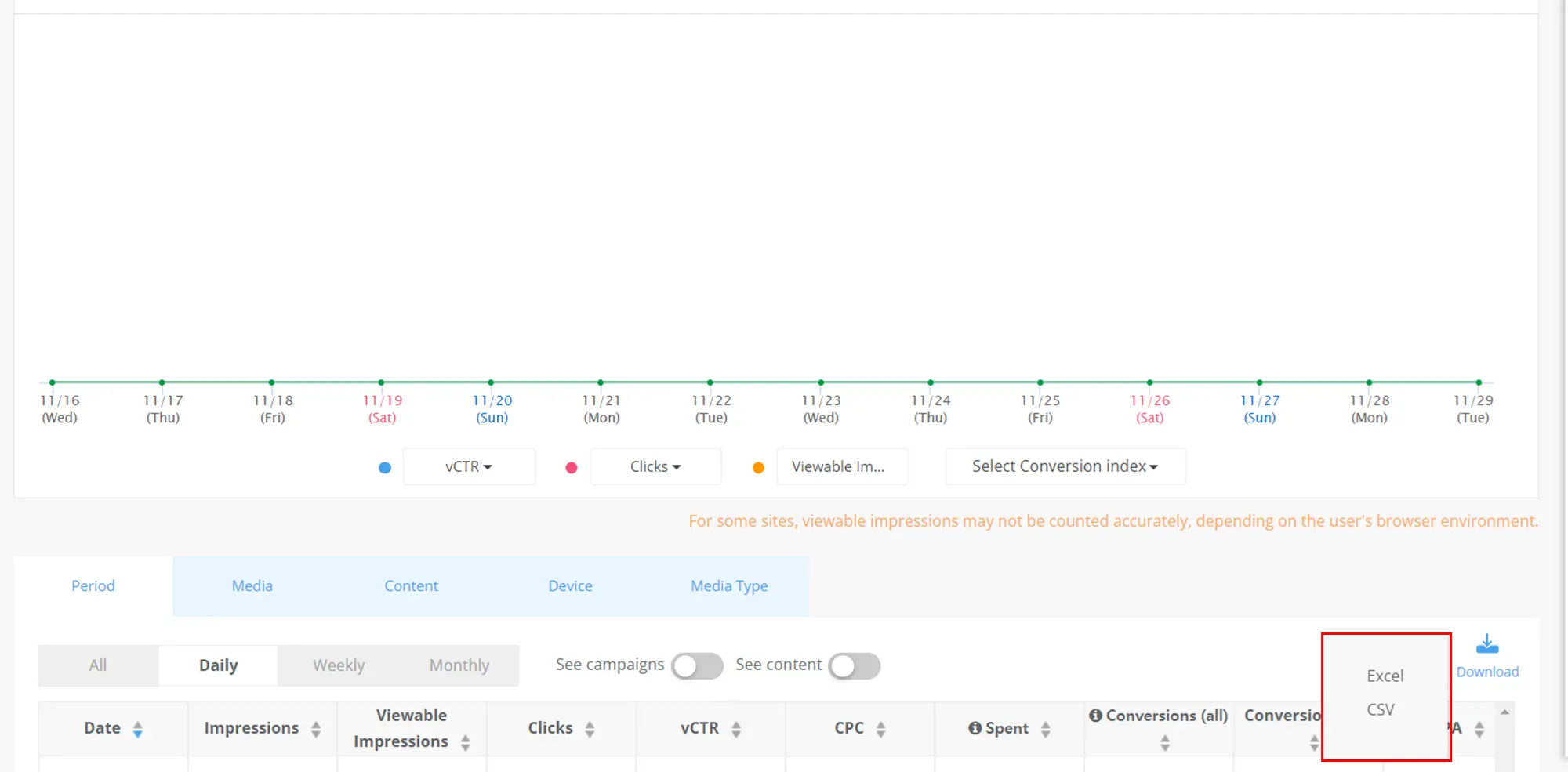Screen dimensions: 1568x772
Task: Open the Content tab
Action: (x=412, y=586)
